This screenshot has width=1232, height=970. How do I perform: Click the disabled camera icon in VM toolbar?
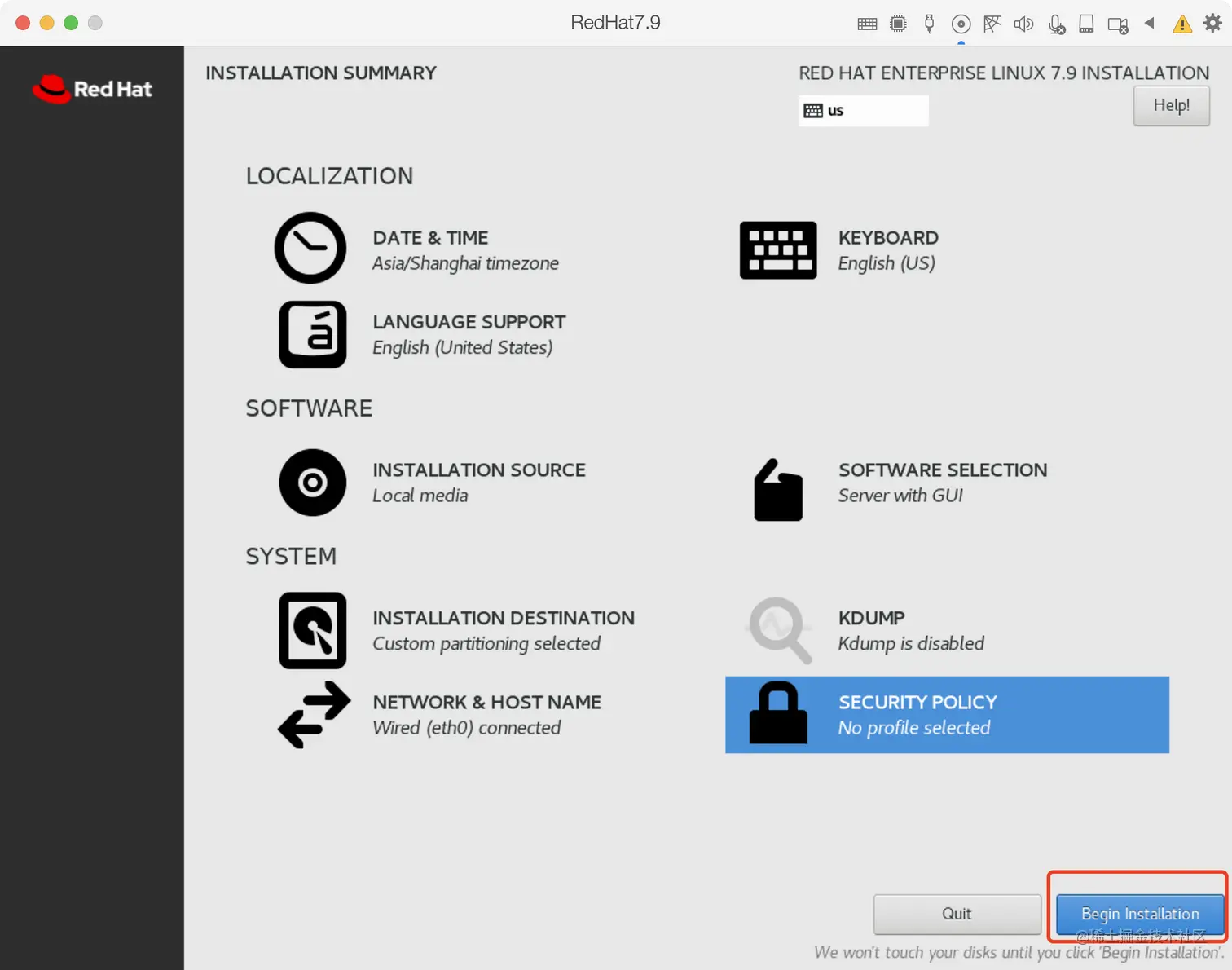pyautogui.click(x=1118, y=25)
